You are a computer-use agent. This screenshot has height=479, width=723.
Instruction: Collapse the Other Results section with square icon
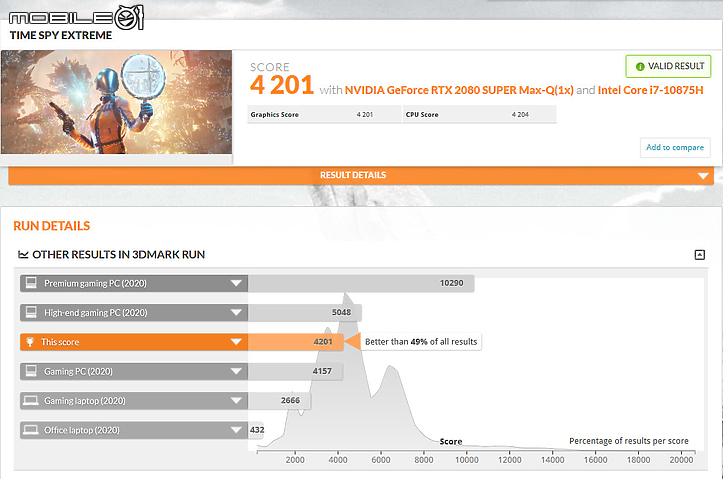(x=699, y=254)
